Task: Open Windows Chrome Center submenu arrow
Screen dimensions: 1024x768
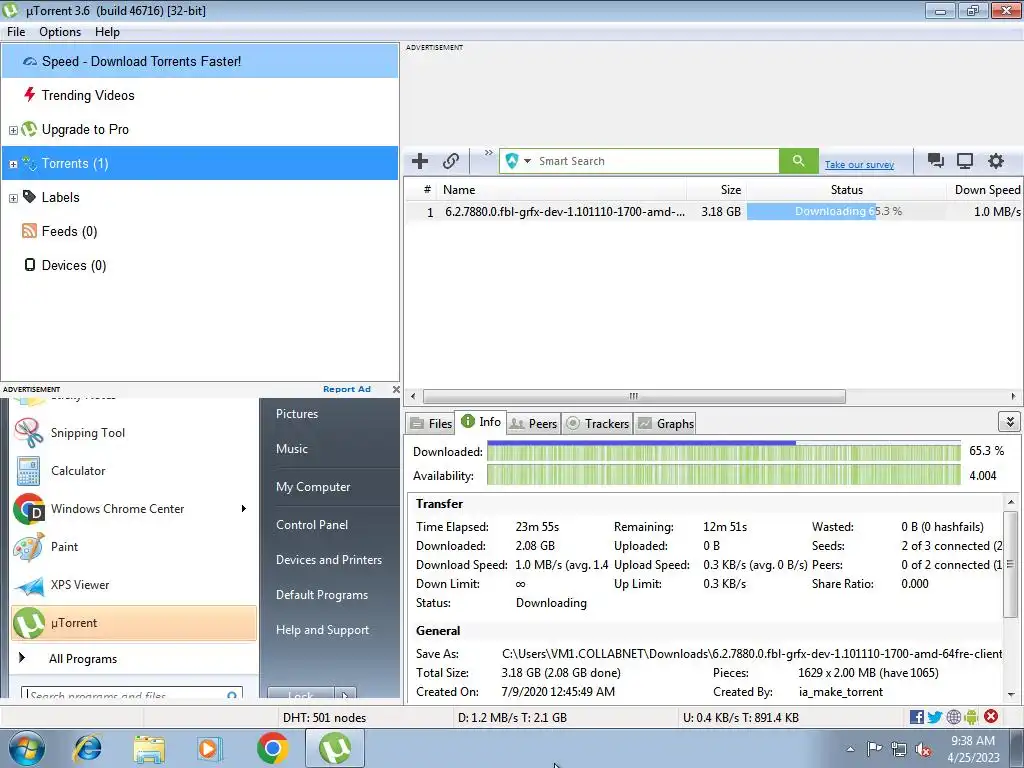Action: (x=244, y=509)
